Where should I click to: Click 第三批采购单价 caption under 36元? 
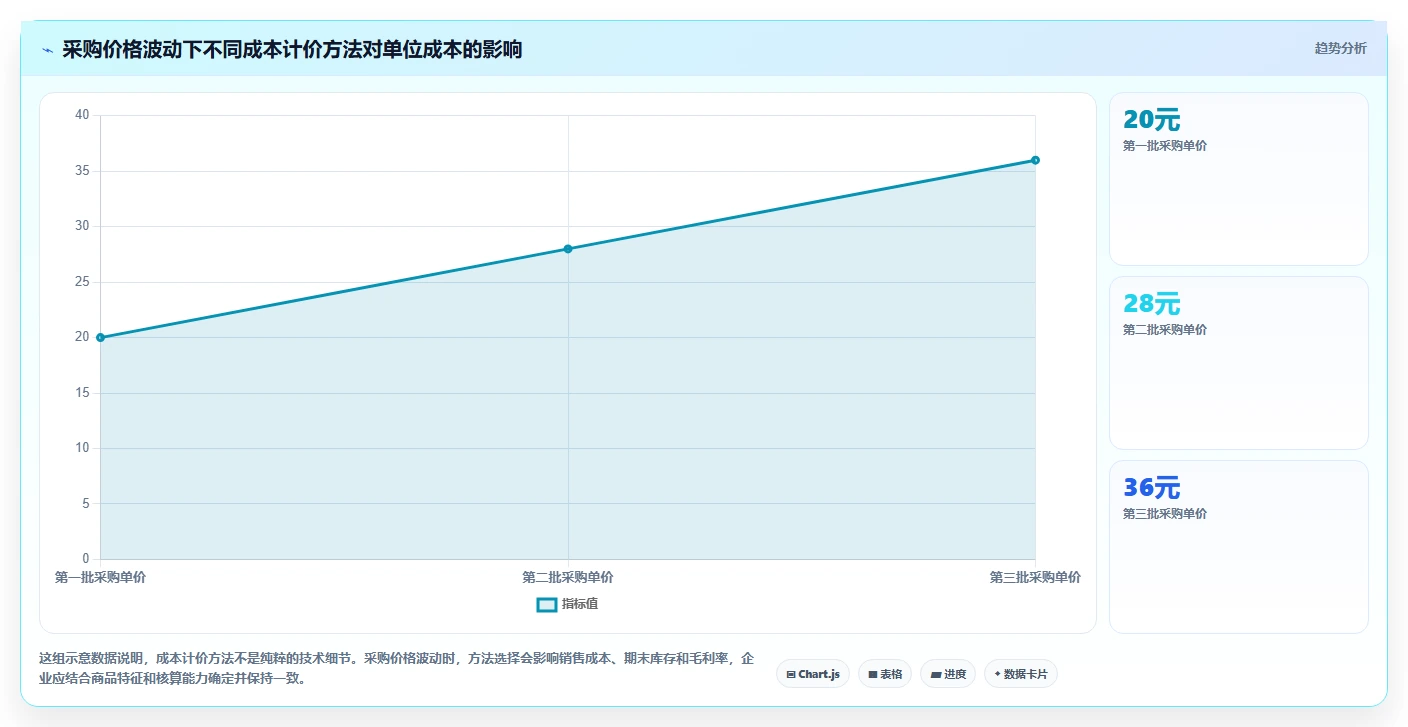[1165, 514]
